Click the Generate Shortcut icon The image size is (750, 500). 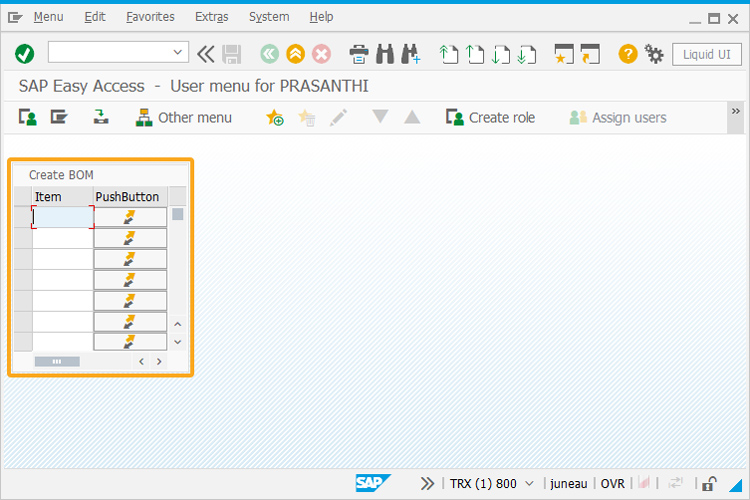coord(590,54)
